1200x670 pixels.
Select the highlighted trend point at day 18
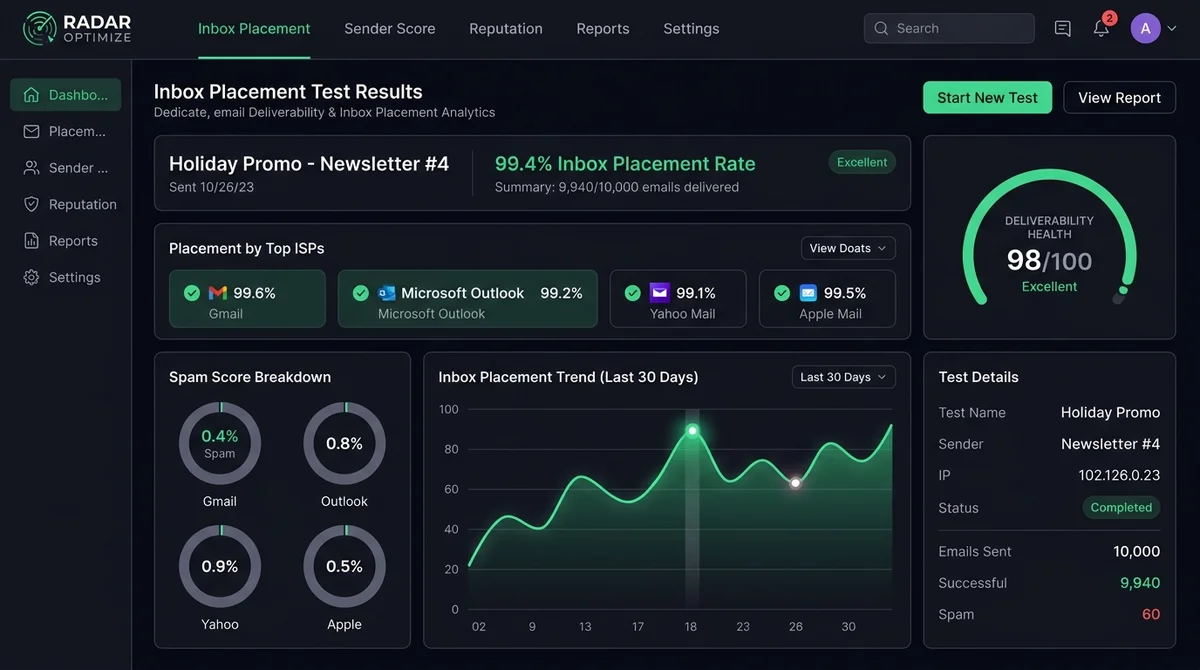pyautogui.click(x=692, y=431)
